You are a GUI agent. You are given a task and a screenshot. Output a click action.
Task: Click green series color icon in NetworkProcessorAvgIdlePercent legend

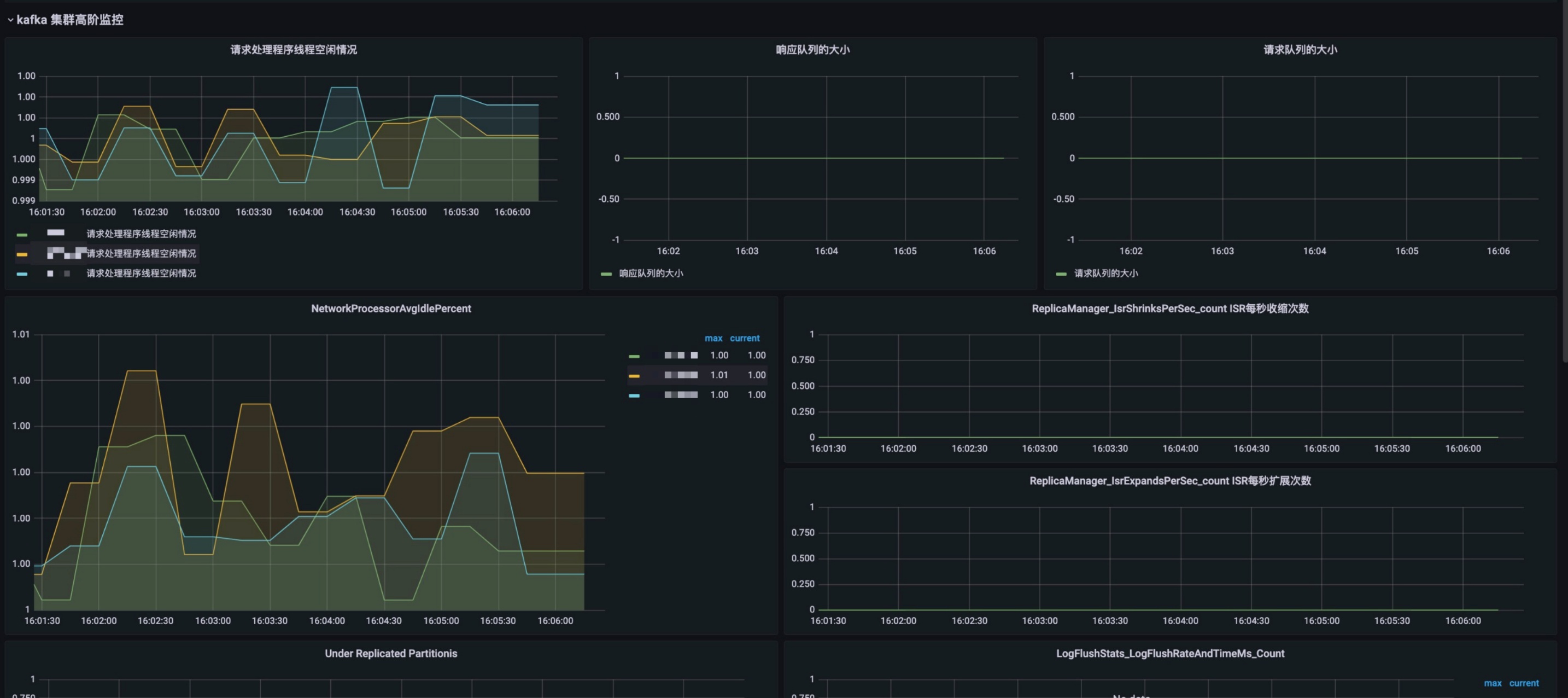tap(634, 356)
